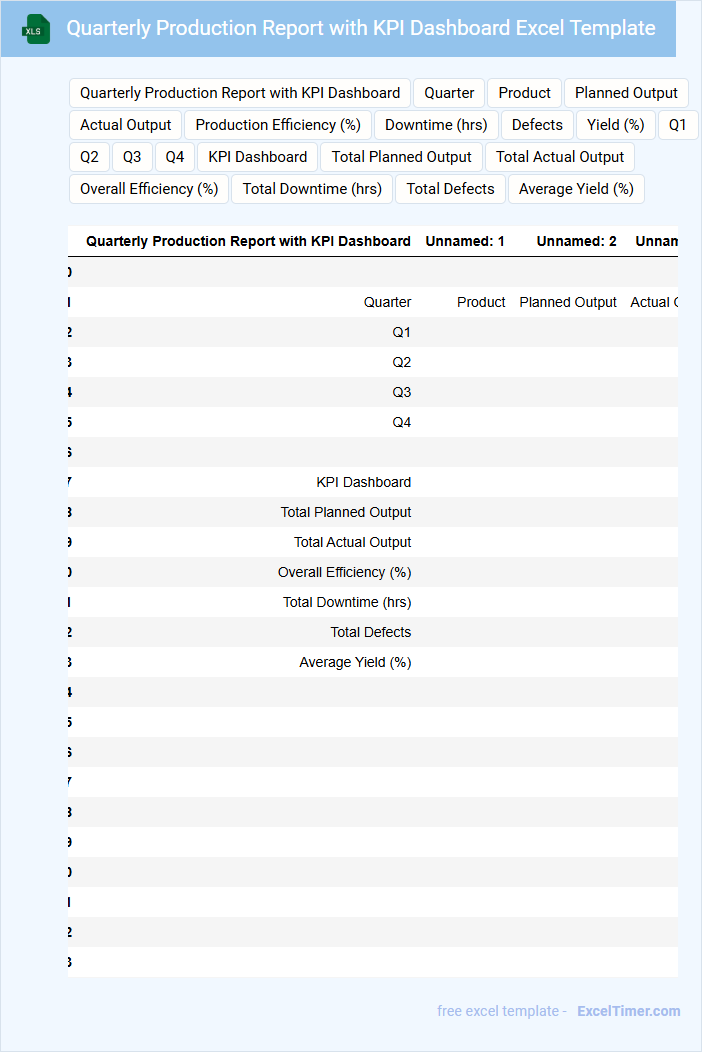This screenshot has height=1052, width=702.
Task: Click the Production Efficiency (%) tag
Action: 278,125
